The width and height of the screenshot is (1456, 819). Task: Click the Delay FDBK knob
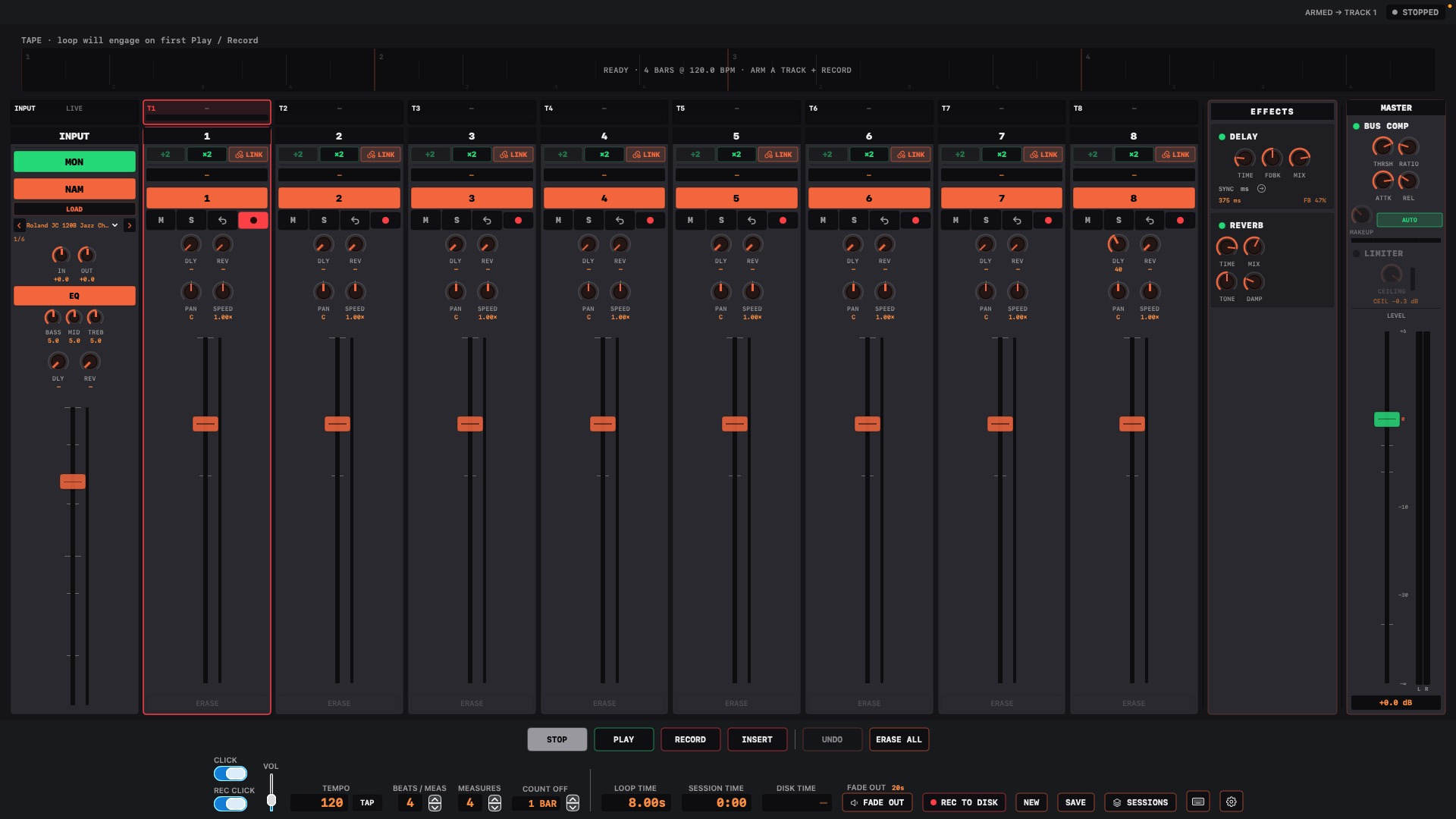pyautogui.click(x=1272, y=158)
